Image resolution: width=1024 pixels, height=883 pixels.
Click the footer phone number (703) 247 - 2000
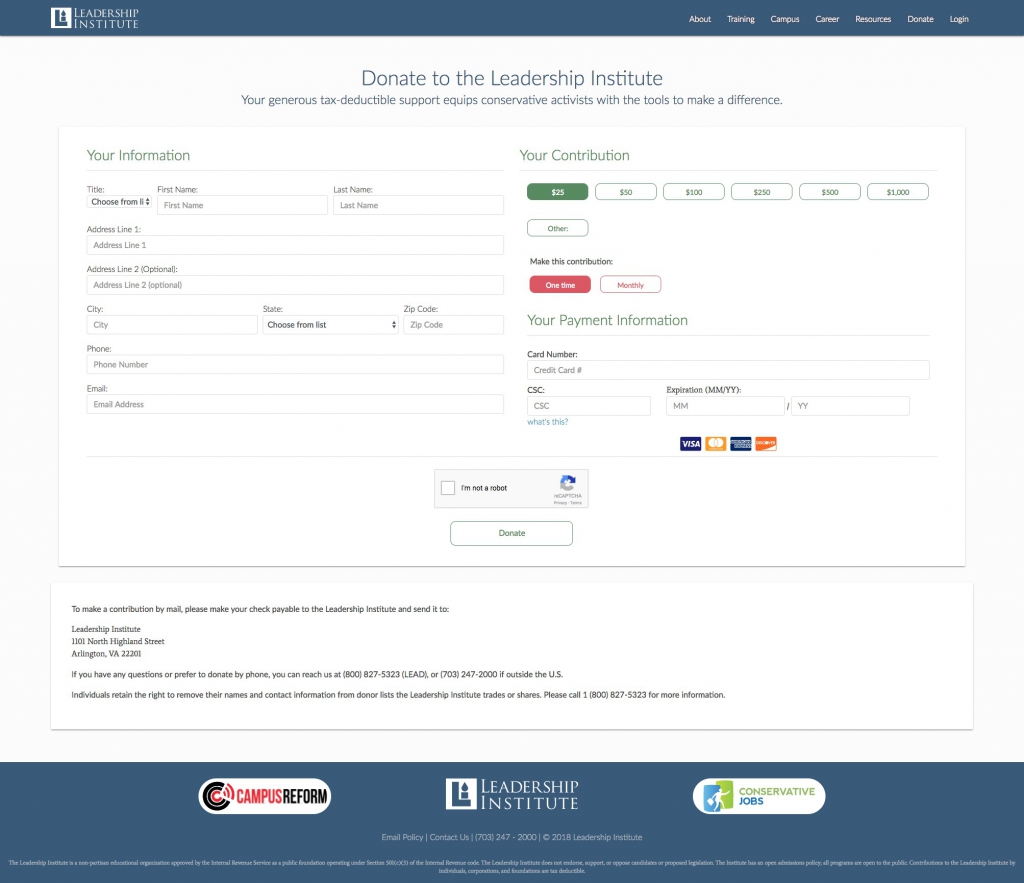(x=505, y=837)
